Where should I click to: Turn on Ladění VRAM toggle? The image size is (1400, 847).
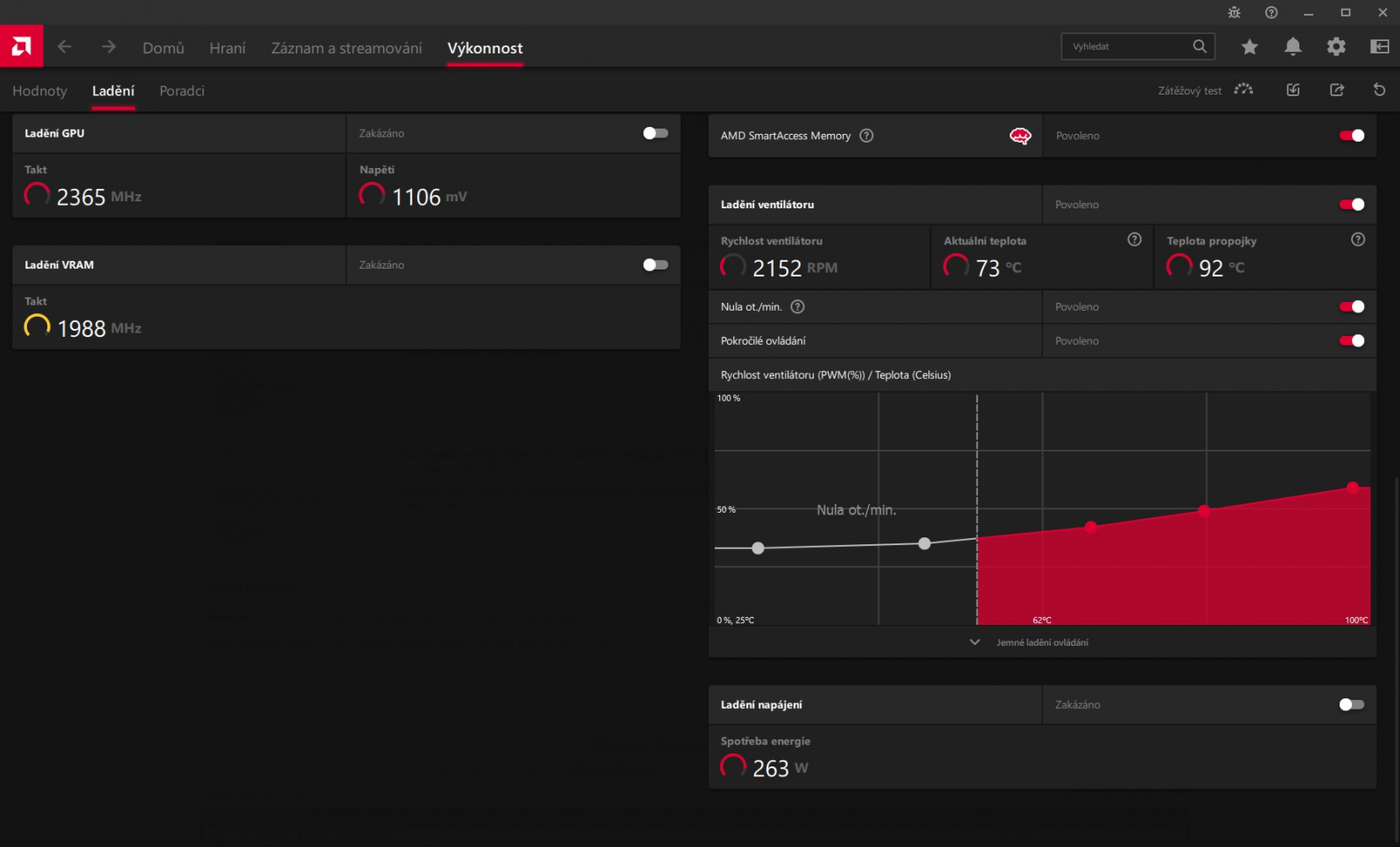point(655,265)
